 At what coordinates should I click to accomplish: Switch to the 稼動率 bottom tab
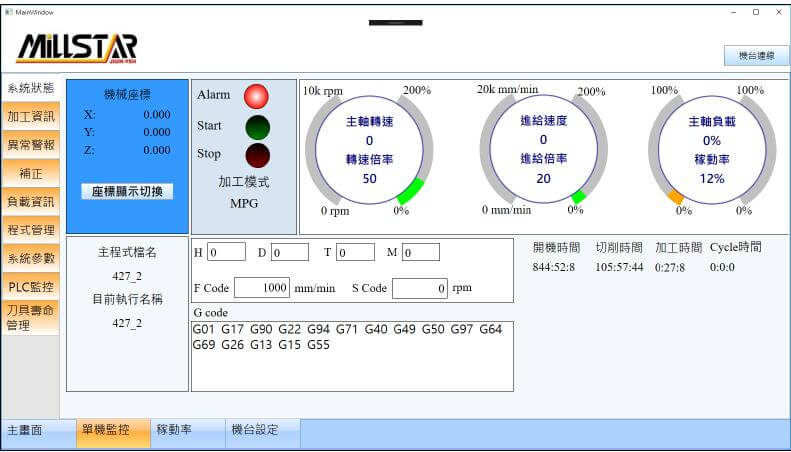(x=174, y=430)
